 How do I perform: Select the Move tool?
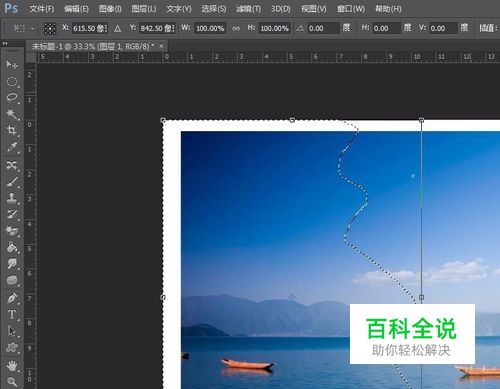coord(12,64)
